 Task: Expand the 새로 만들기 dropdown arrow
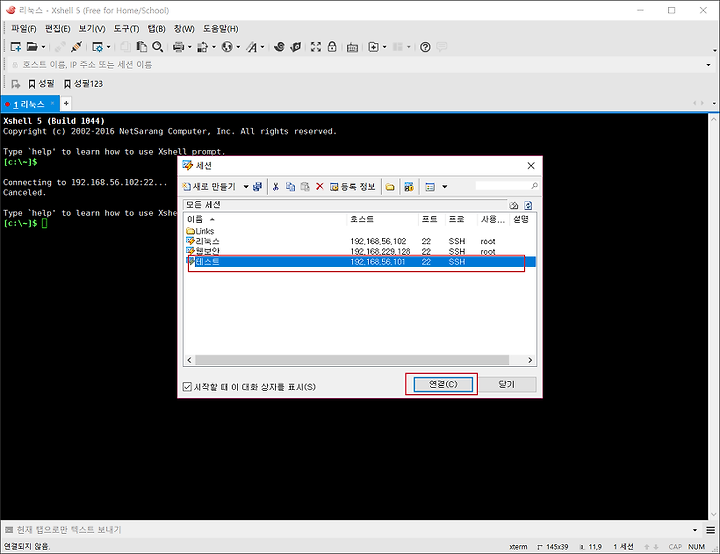point(246,187)
